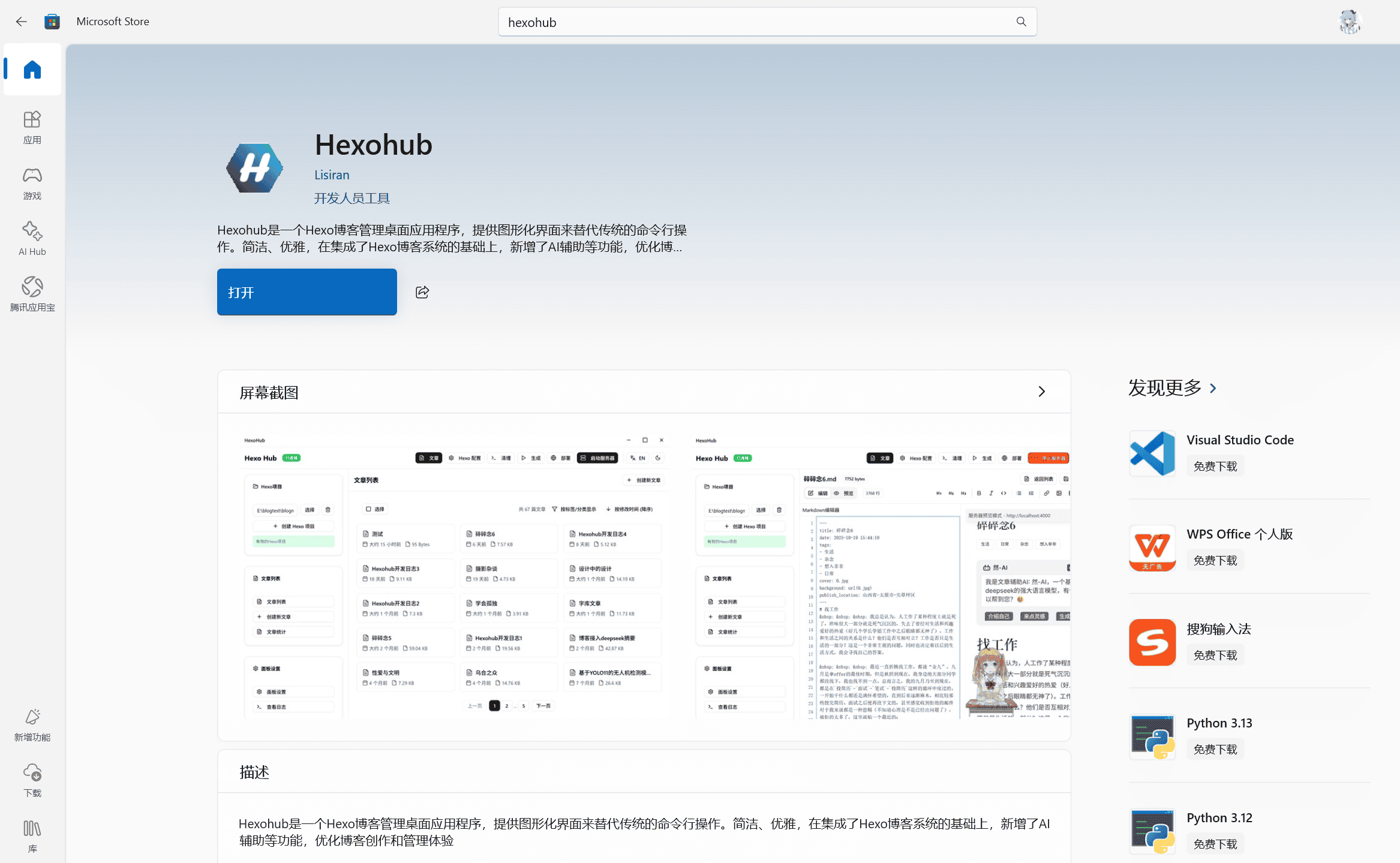Select the Home tab in sidebar
Viewport: 1400px width, 863px height.
[32, 70]
